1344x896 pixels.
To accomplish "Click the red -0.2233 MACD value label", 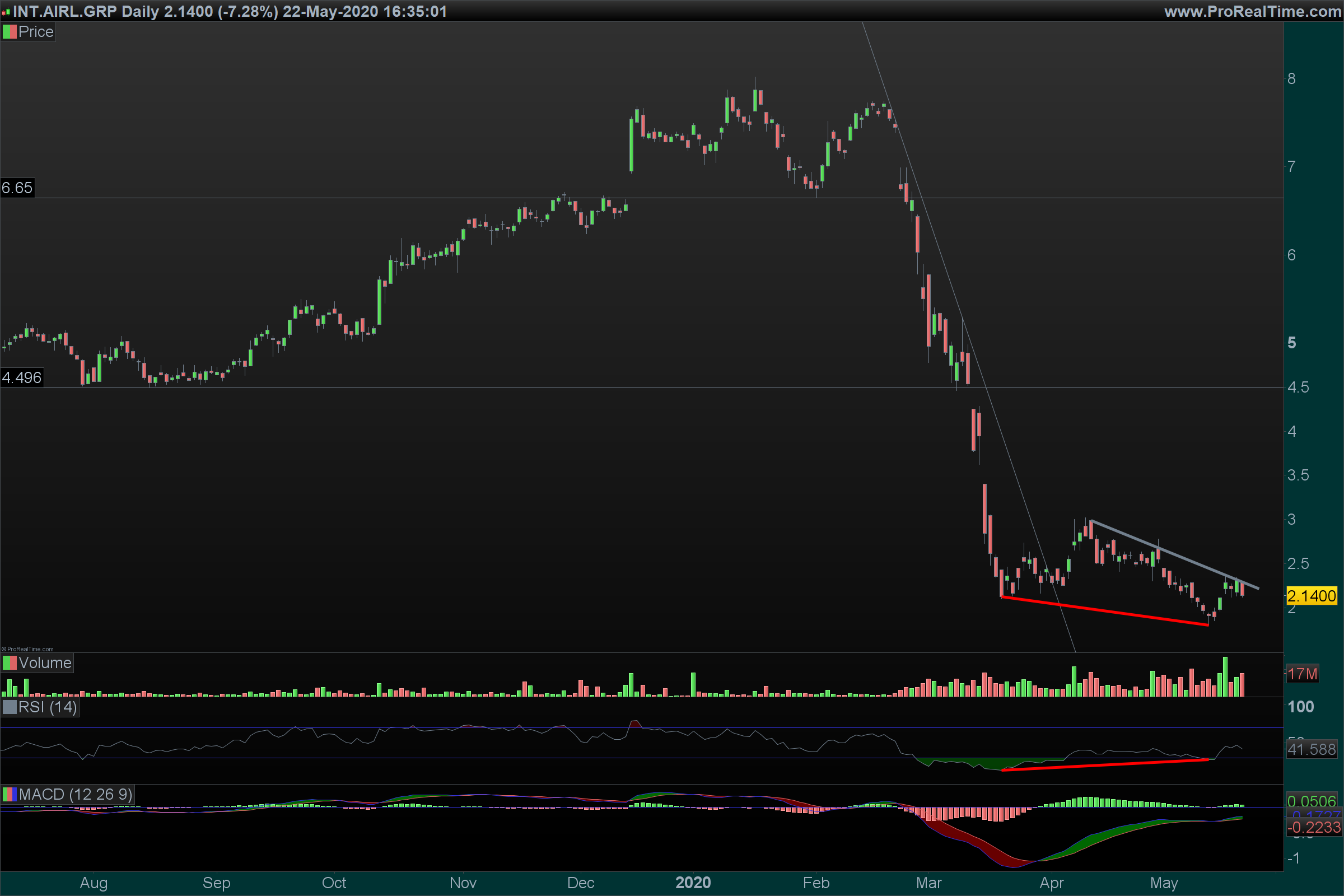I will [x=1314, y=827].
